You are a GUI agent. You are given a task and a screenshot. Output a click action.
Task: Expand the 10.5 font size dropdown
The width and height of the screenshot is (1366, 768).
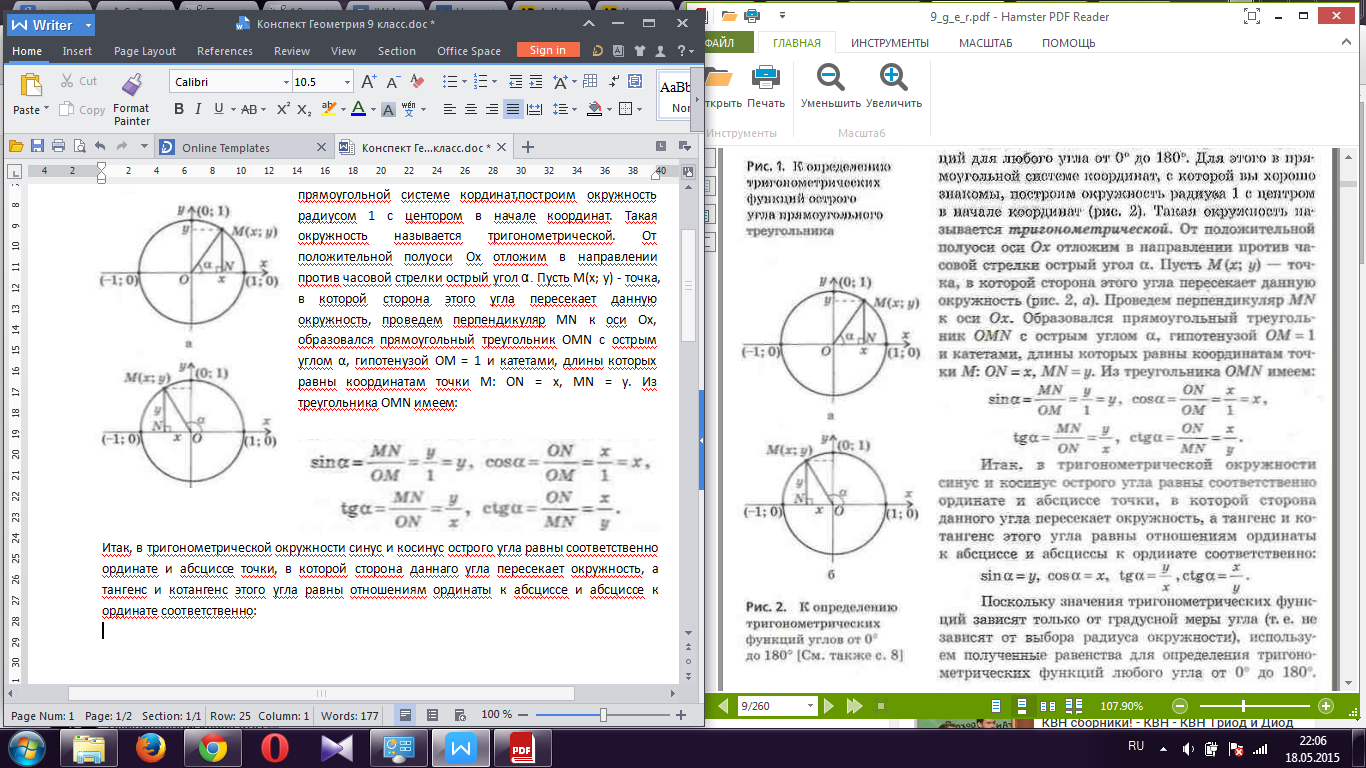[347, 82]
